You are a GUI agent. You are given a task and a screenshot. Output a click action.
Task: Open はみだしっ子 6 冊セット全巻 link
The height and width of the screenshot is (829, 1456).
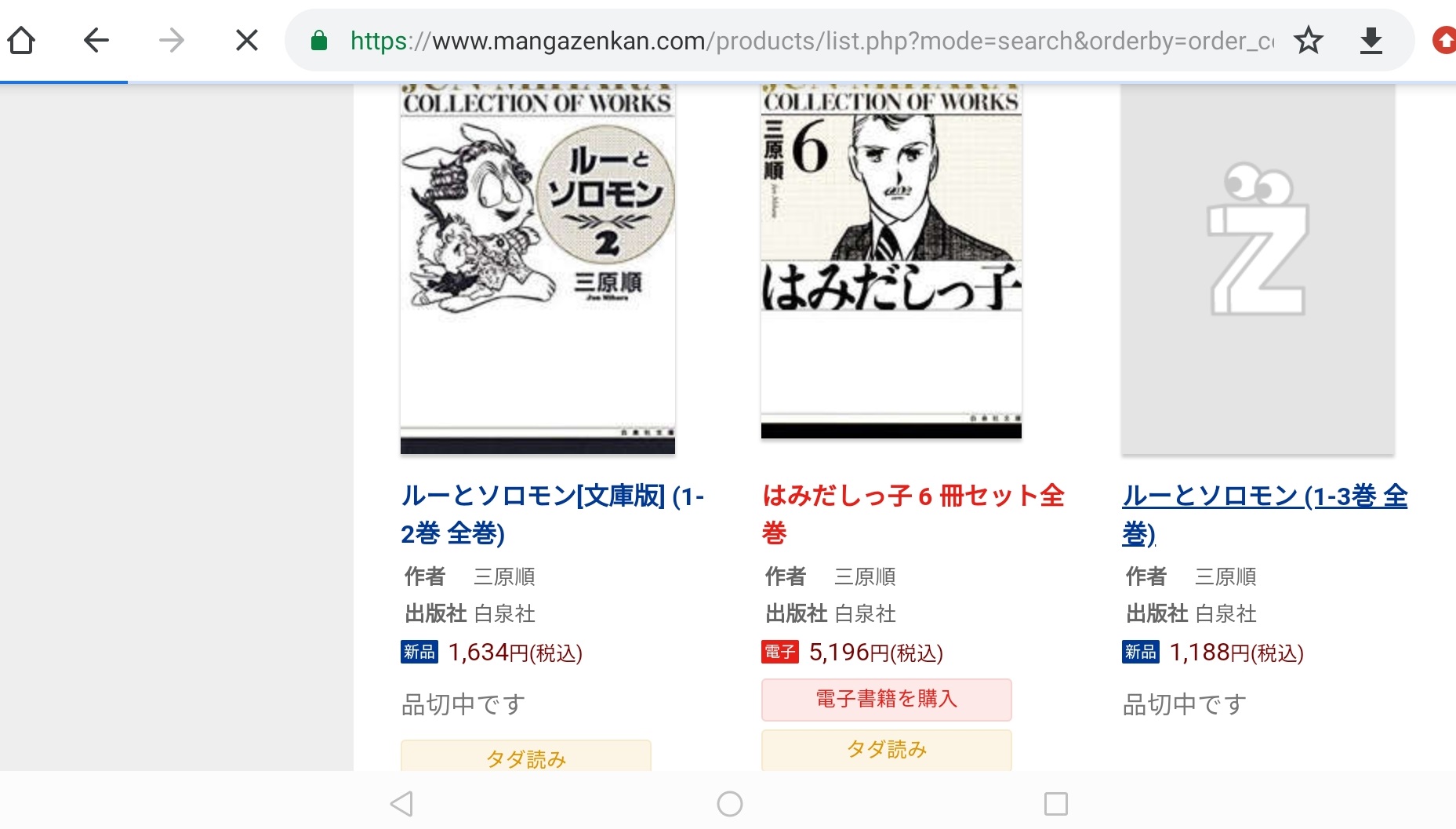[913, 514]
